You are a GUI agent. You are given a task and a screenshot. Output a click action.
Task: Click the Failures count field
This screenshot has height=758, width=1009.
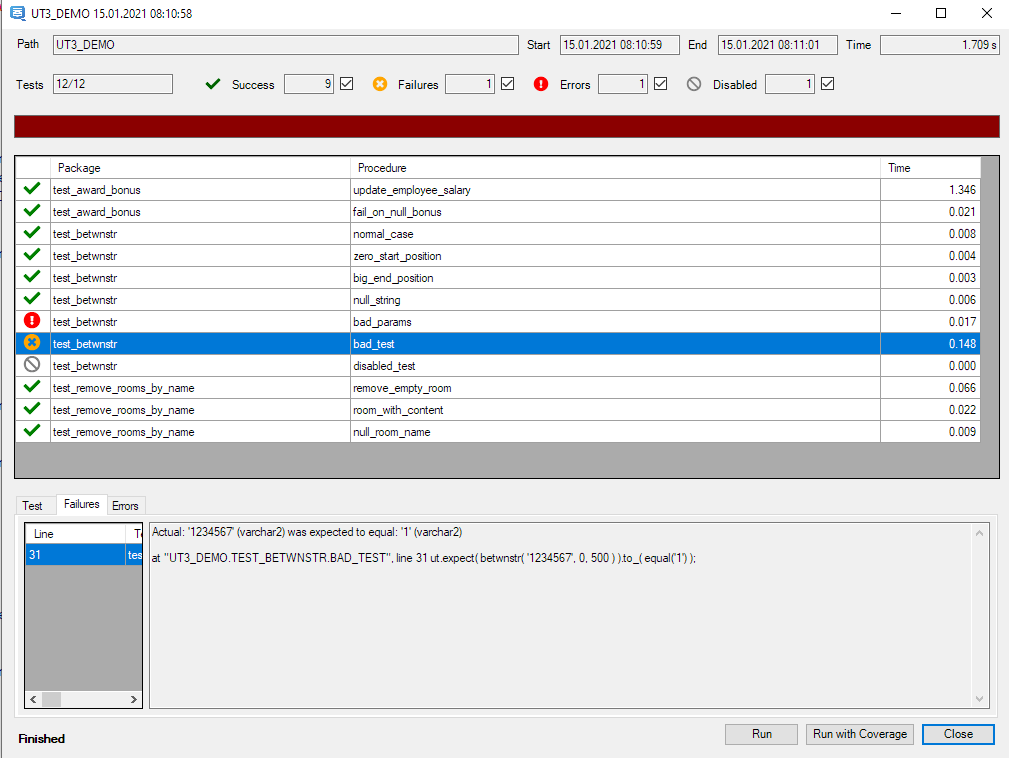tap(470, 84)
